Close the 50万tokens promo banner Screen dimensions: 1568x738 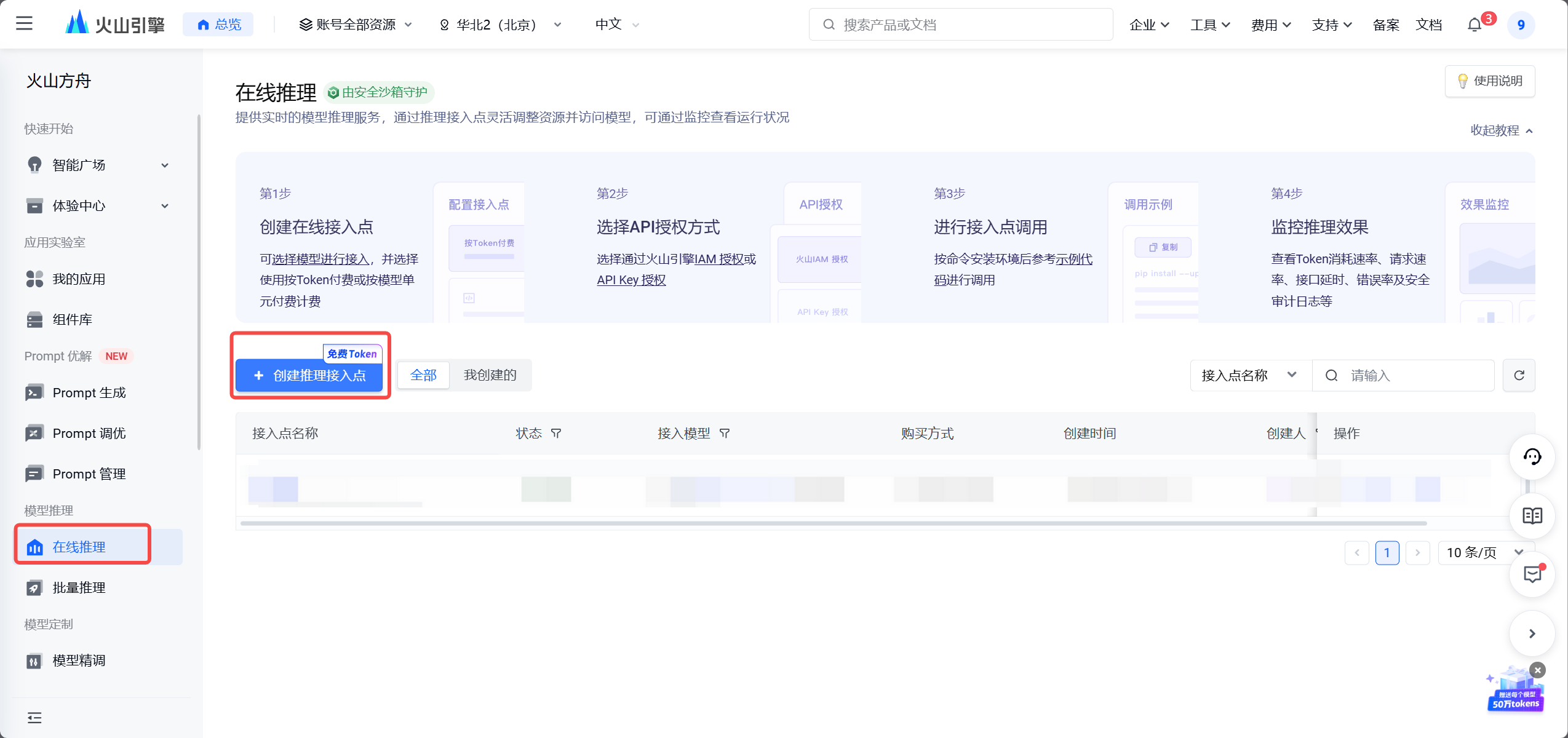click(x=1537, y=670)
